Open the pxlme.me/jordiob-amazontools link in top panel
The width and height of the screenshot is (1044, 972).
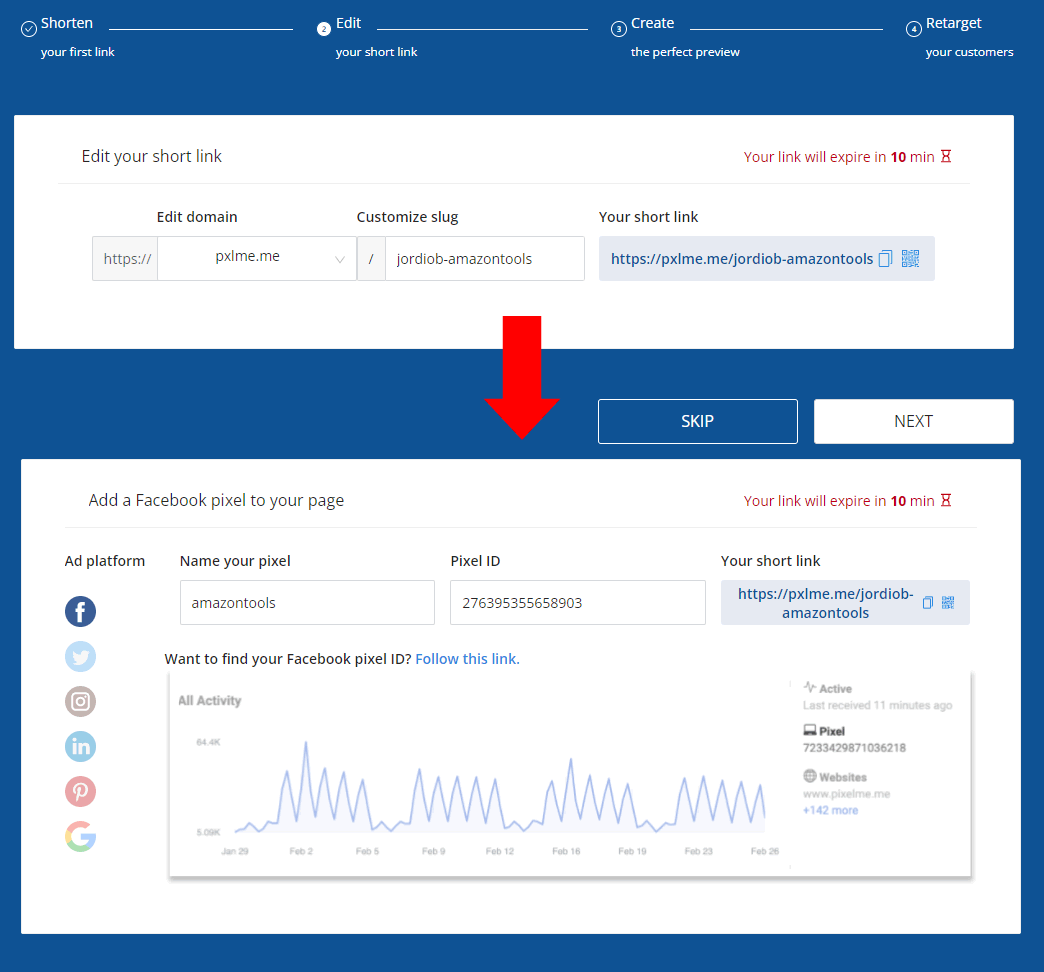742,259
